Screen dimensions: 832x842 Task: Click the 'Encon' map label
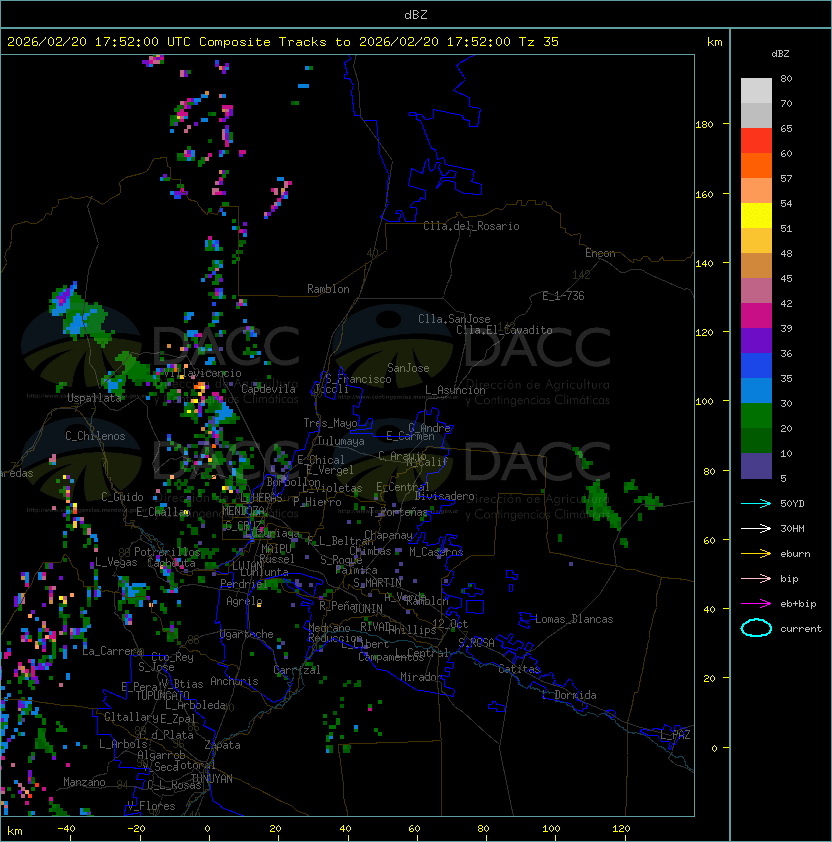click(600, 253)
